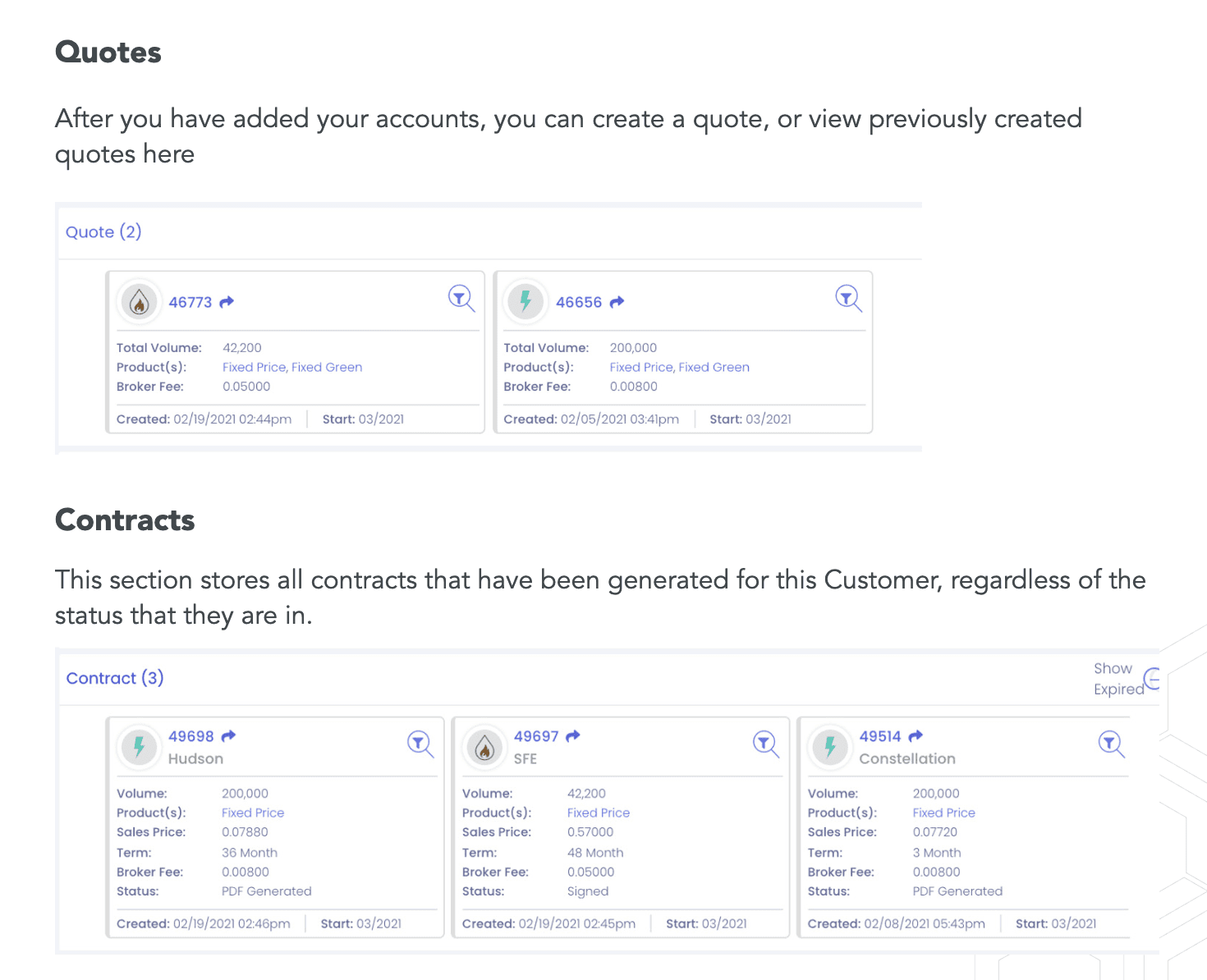Image resolution: width=1207 pixels, height=980 pixels.
Task: Click filter search icon on Hudson contract 49698
Action: [420, 744]
